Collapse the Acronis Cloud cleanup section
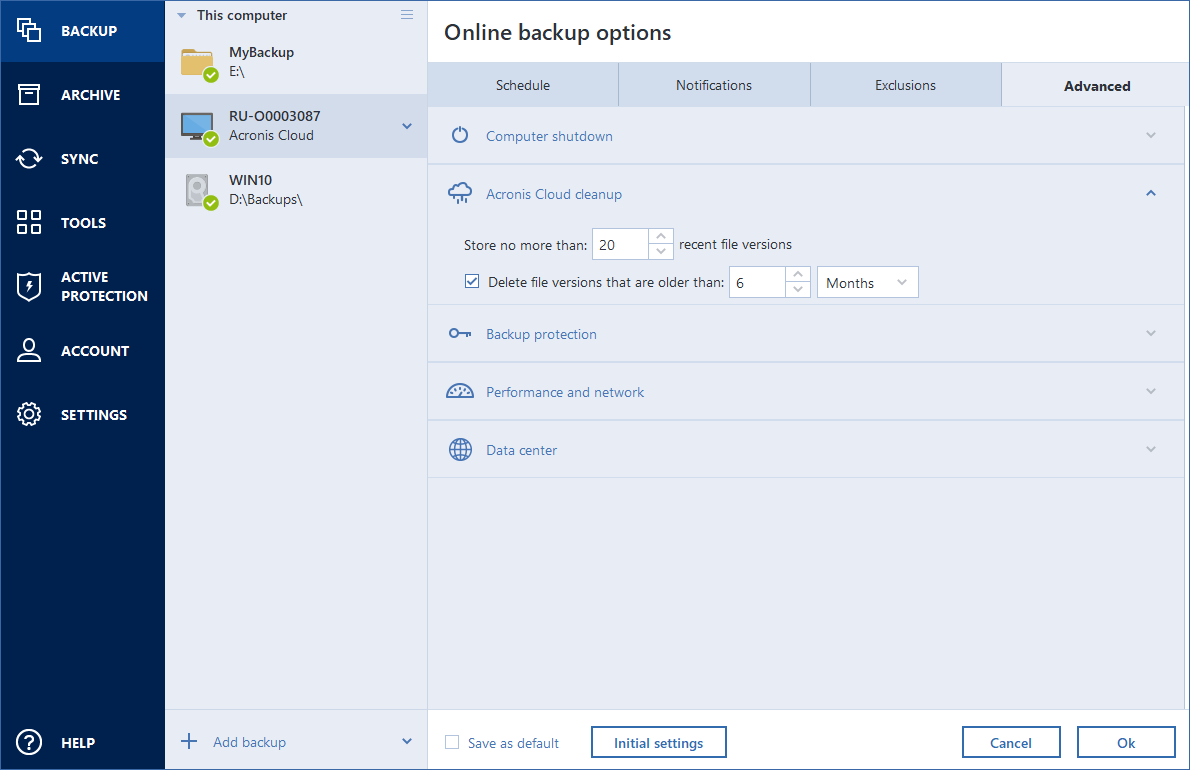 1151,194
